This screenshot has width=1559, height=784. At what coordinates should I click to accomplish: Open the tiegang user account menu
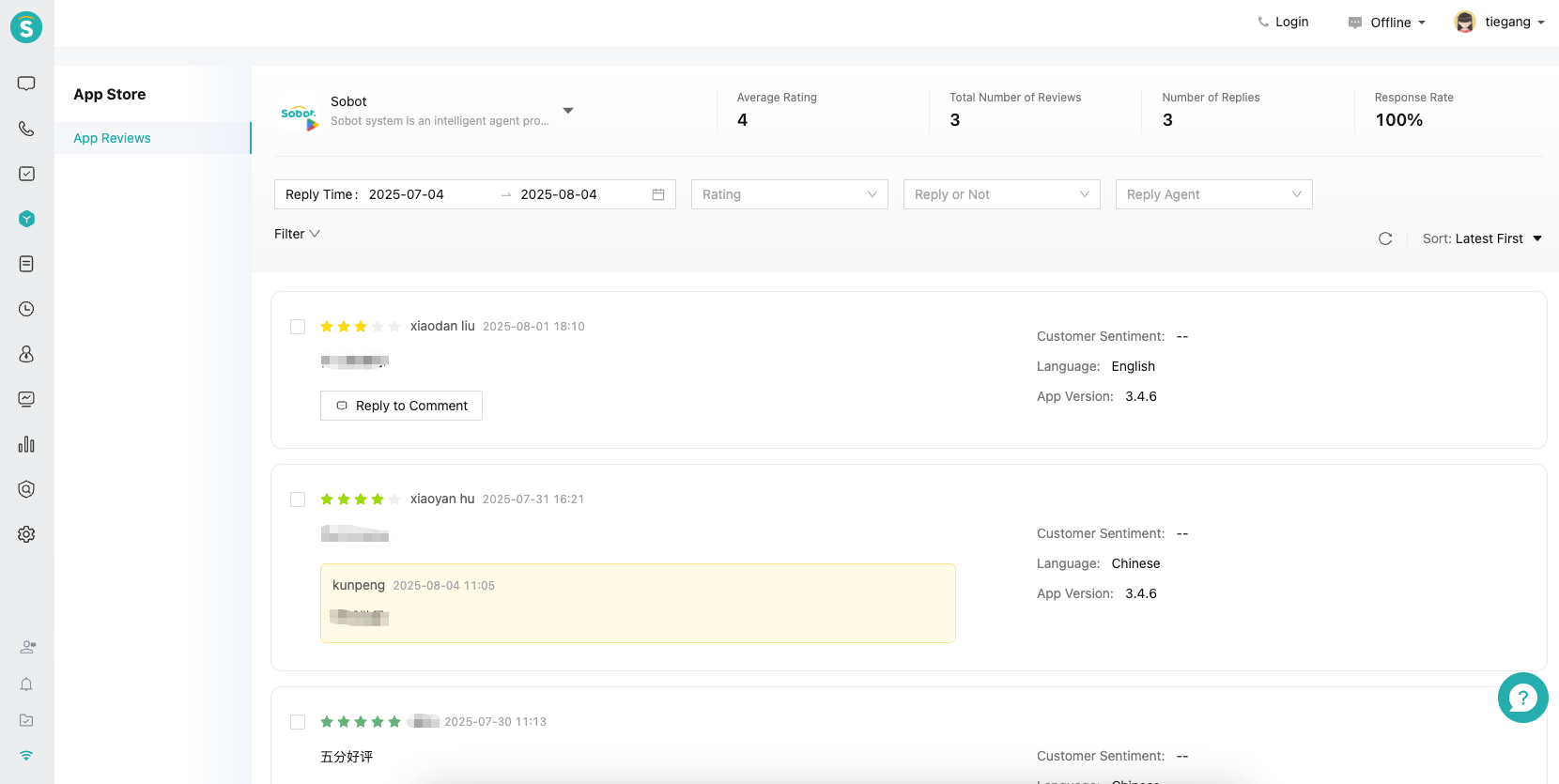(x=1499, y=22)
